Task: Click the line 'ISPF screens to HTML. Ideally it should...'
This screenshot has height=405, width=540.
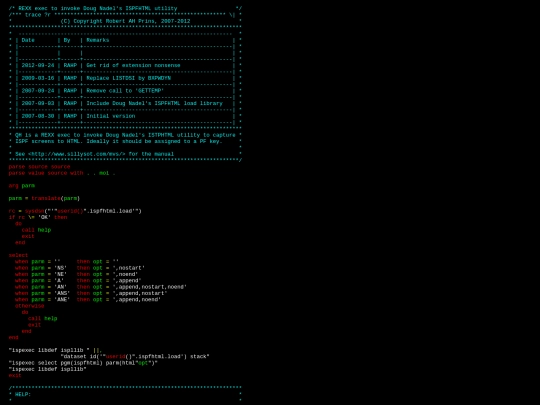Action: pyautogui.click(x=119, y=141)
